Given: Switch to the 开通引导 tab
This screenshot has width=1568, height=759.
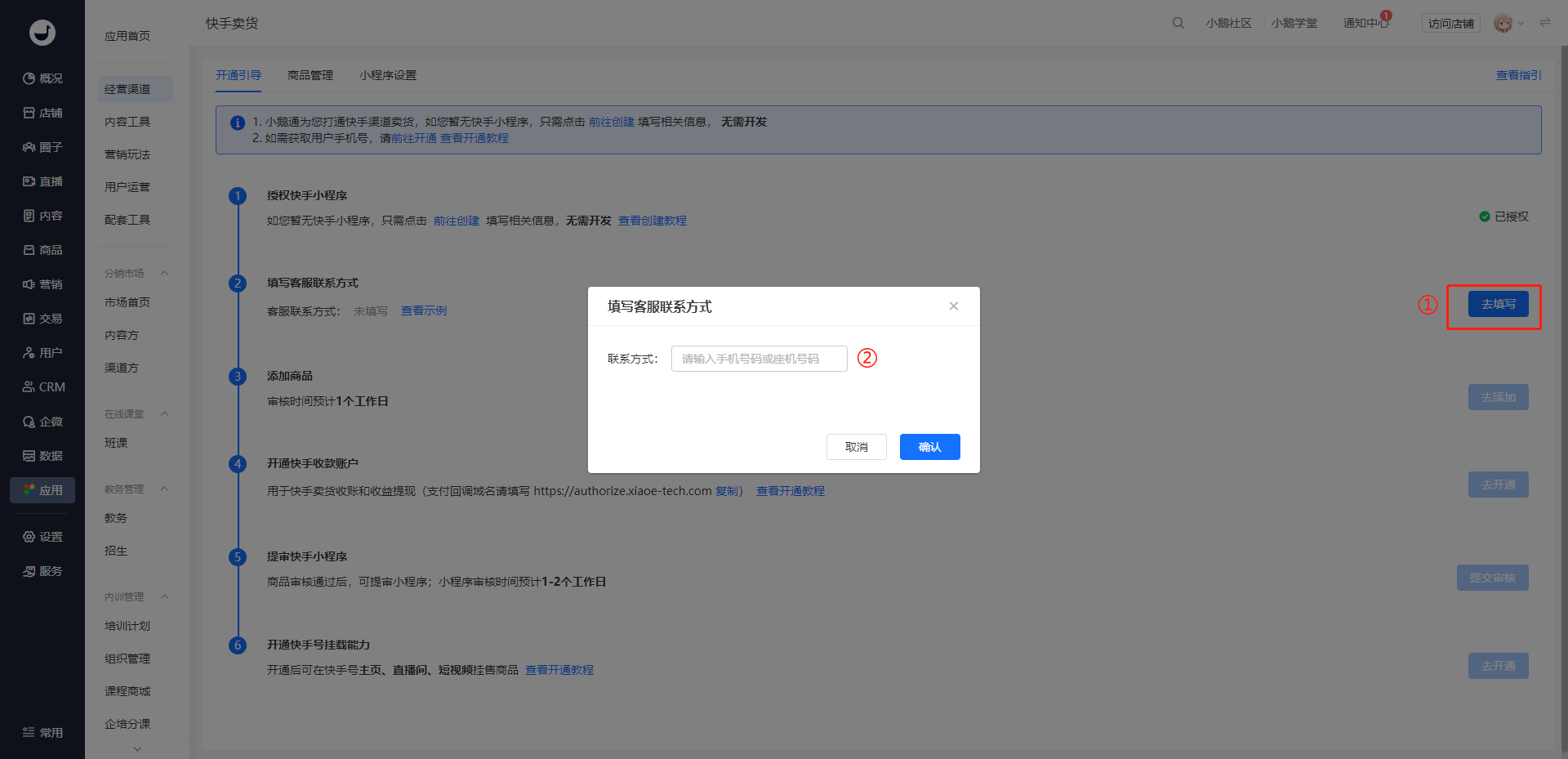Looking at the screenshot, I should 238,75.
